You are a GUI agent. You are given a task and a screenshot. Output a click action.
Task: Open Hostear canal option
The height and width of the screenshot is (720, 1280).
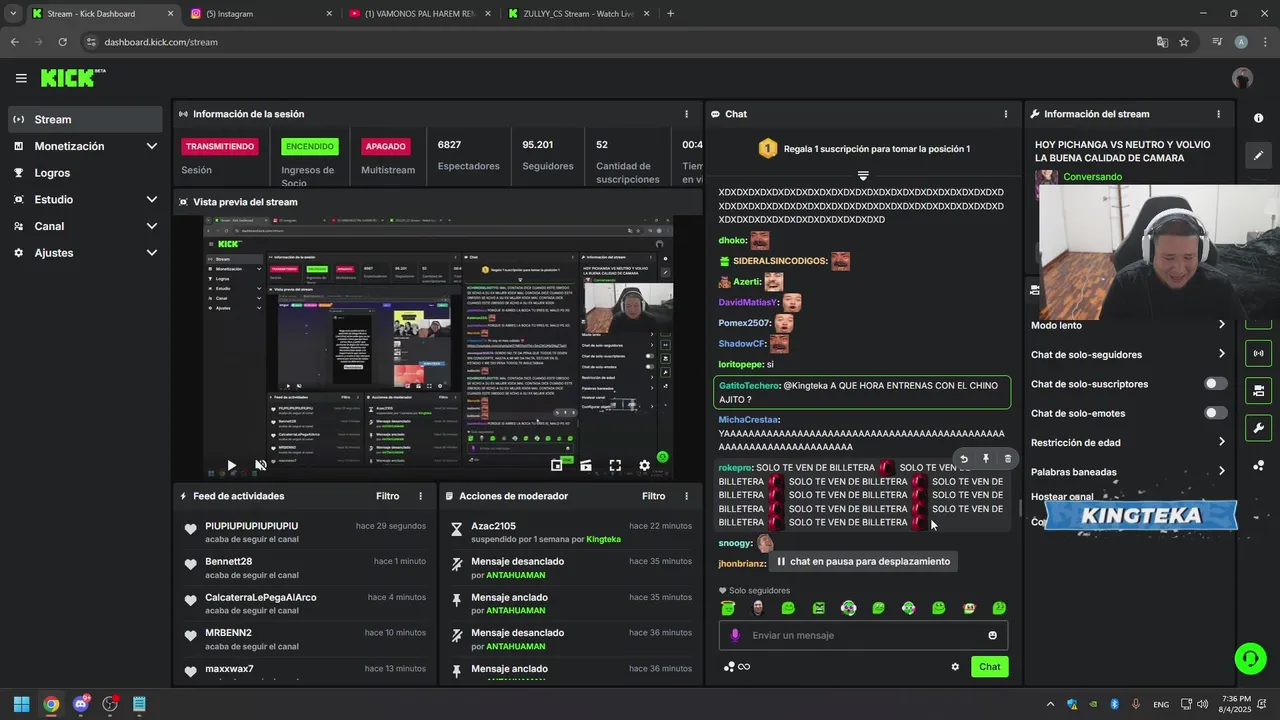[x=1063, y=497]
